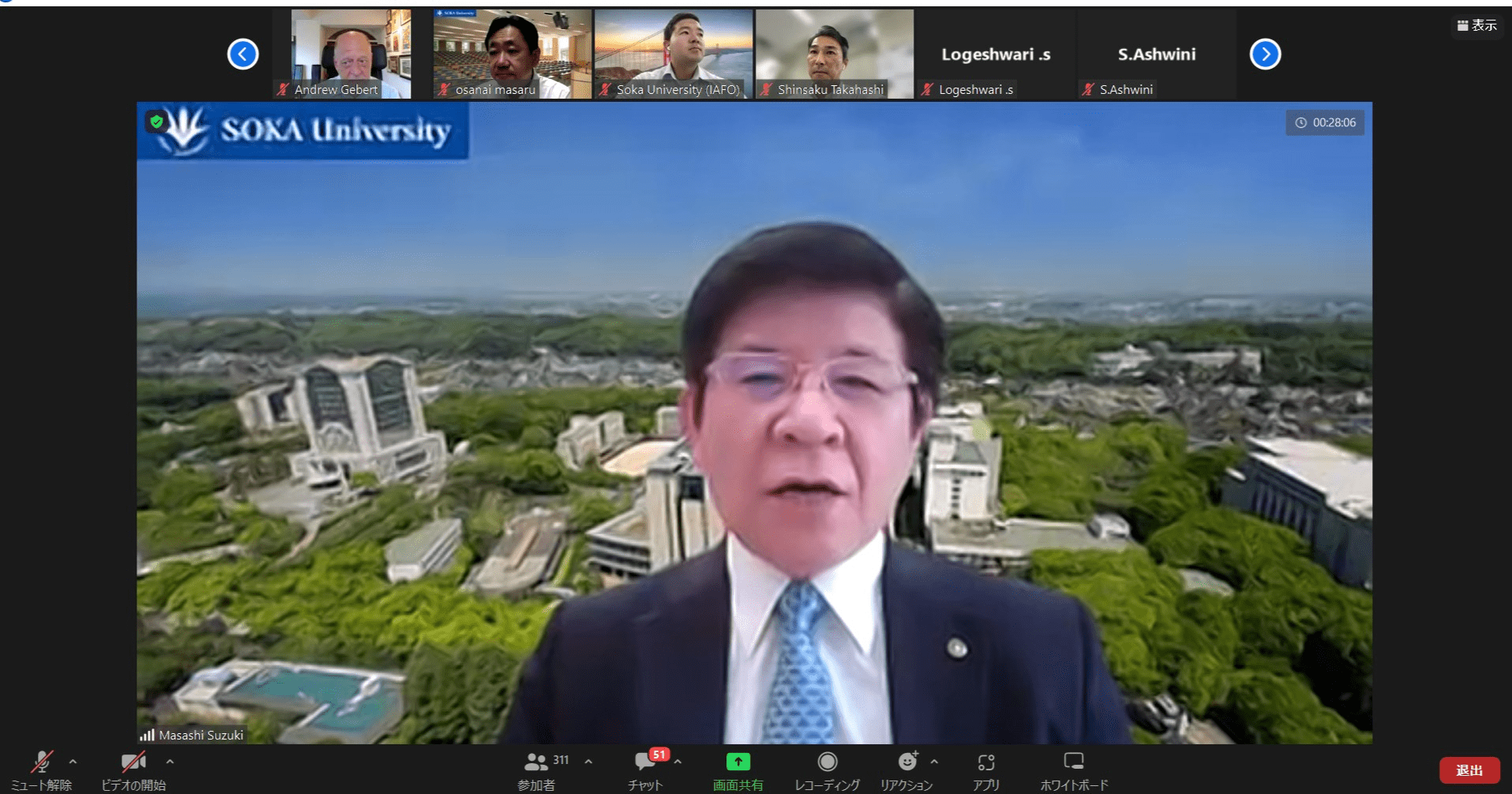Open the apps icon in toolbar
Screen dimensions: 1512x794
tap(985, 762)
